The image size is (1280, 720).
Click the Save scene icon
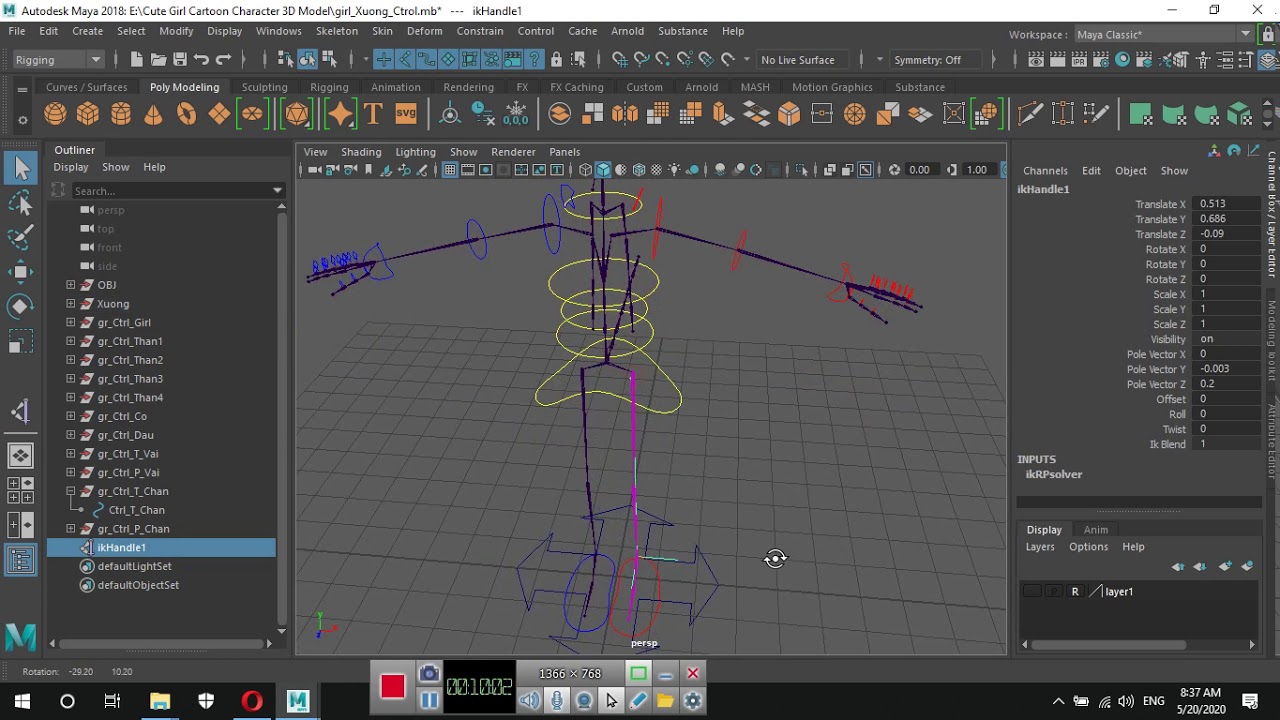click(180, 60)
